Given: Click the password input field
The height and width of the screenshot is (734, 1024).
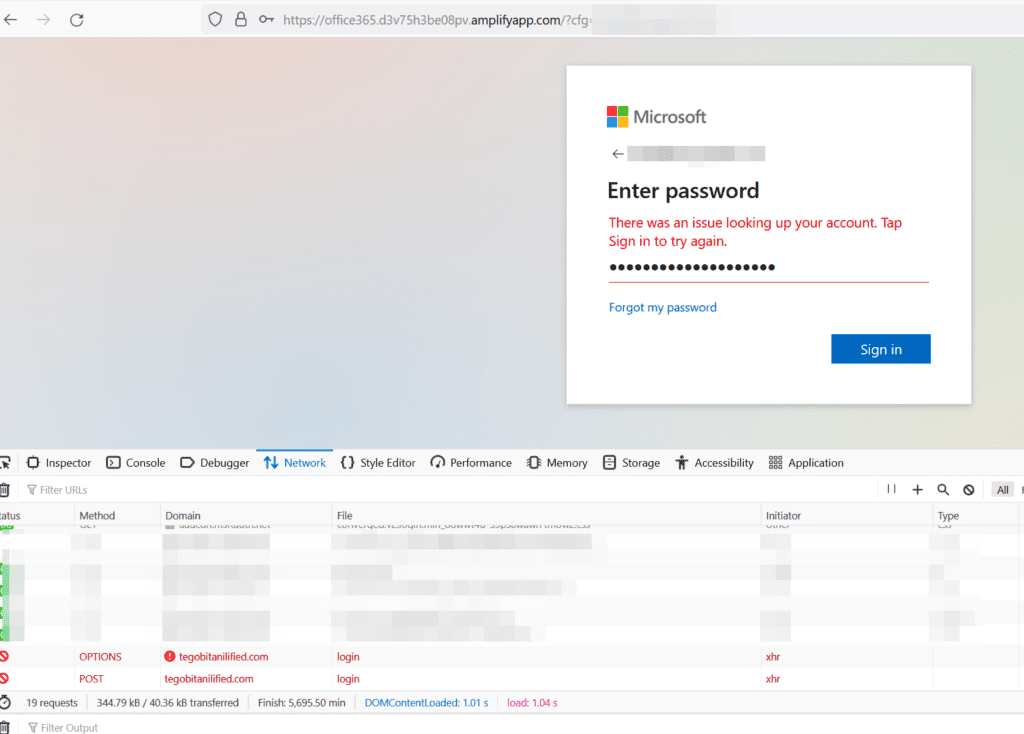Looking at the screenshot, I should 768,268.
